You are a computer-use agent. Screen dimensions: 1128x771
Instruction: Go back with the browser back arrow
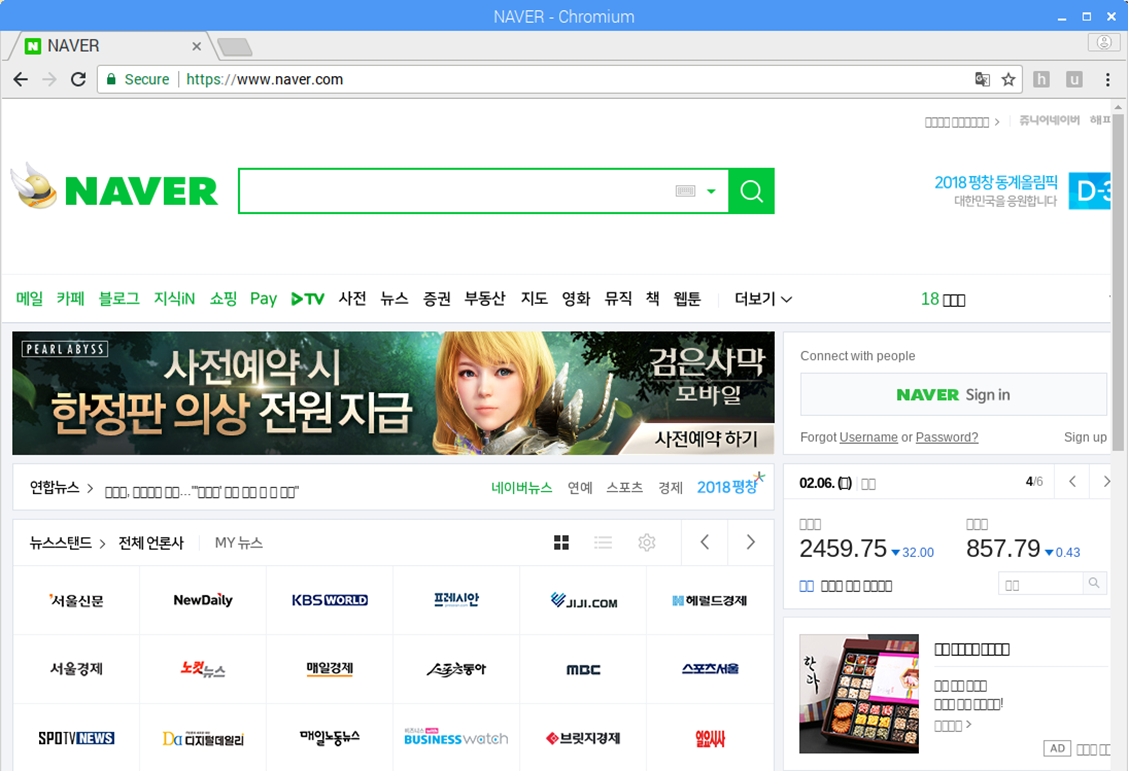click(21, 79)
